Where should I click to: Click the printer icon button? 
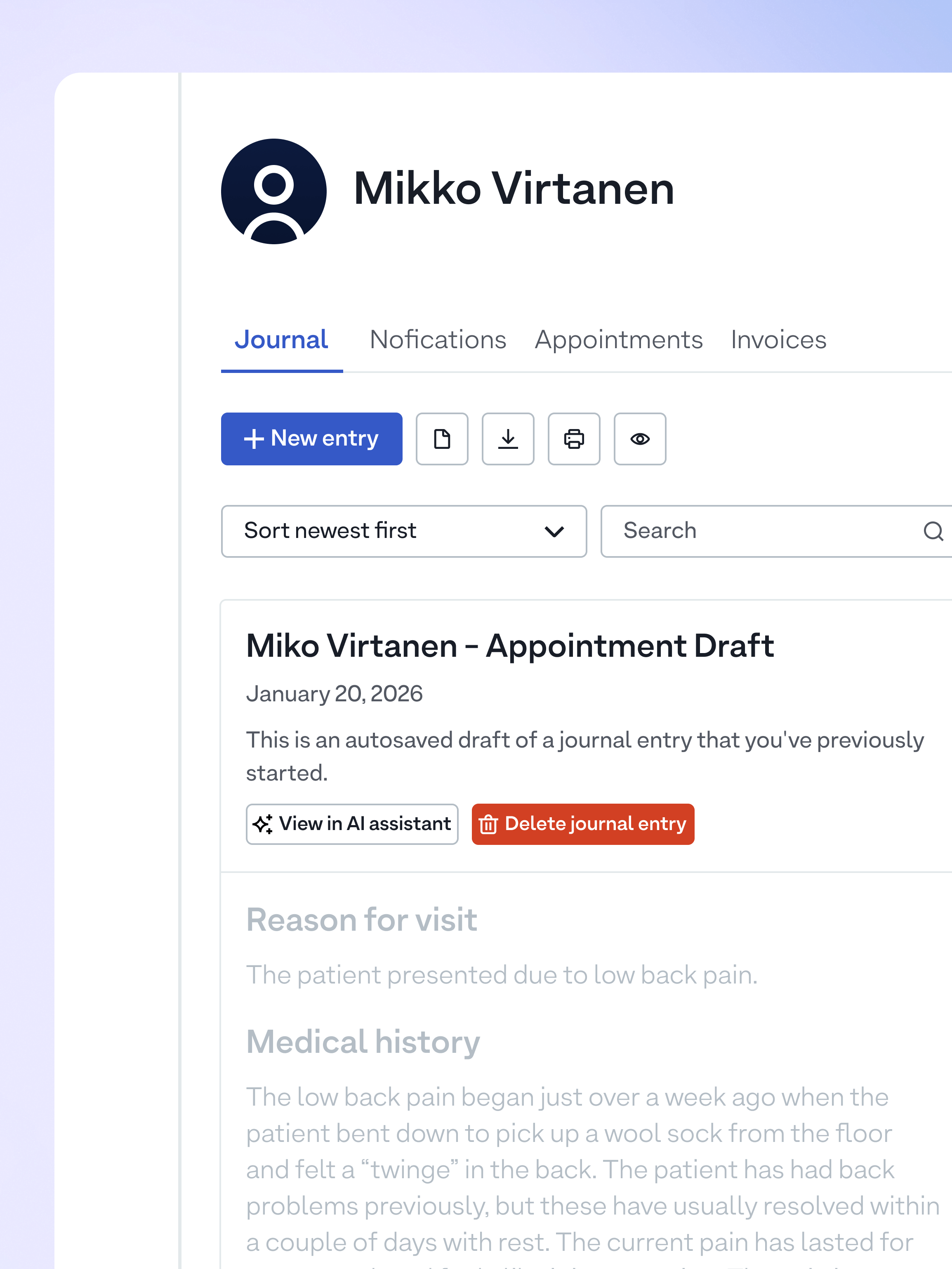(x=573, y=439)
